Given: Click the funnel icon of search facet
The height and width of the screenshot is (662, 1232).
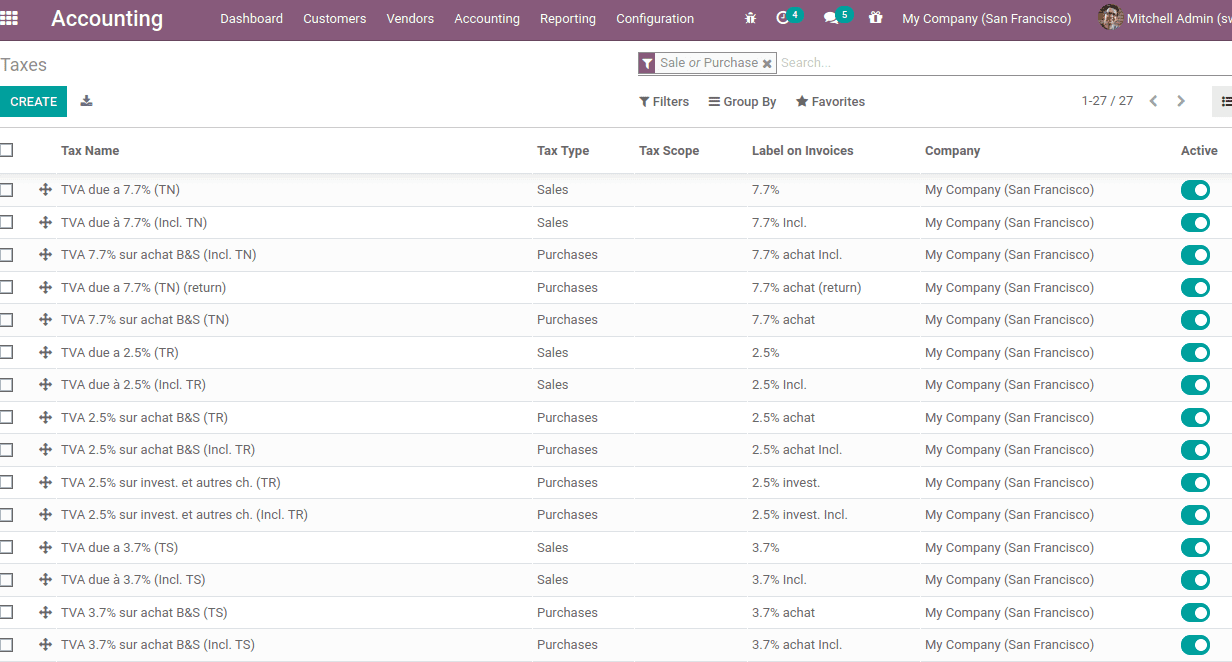Looking at the screenshot, I should click(647, 63).
